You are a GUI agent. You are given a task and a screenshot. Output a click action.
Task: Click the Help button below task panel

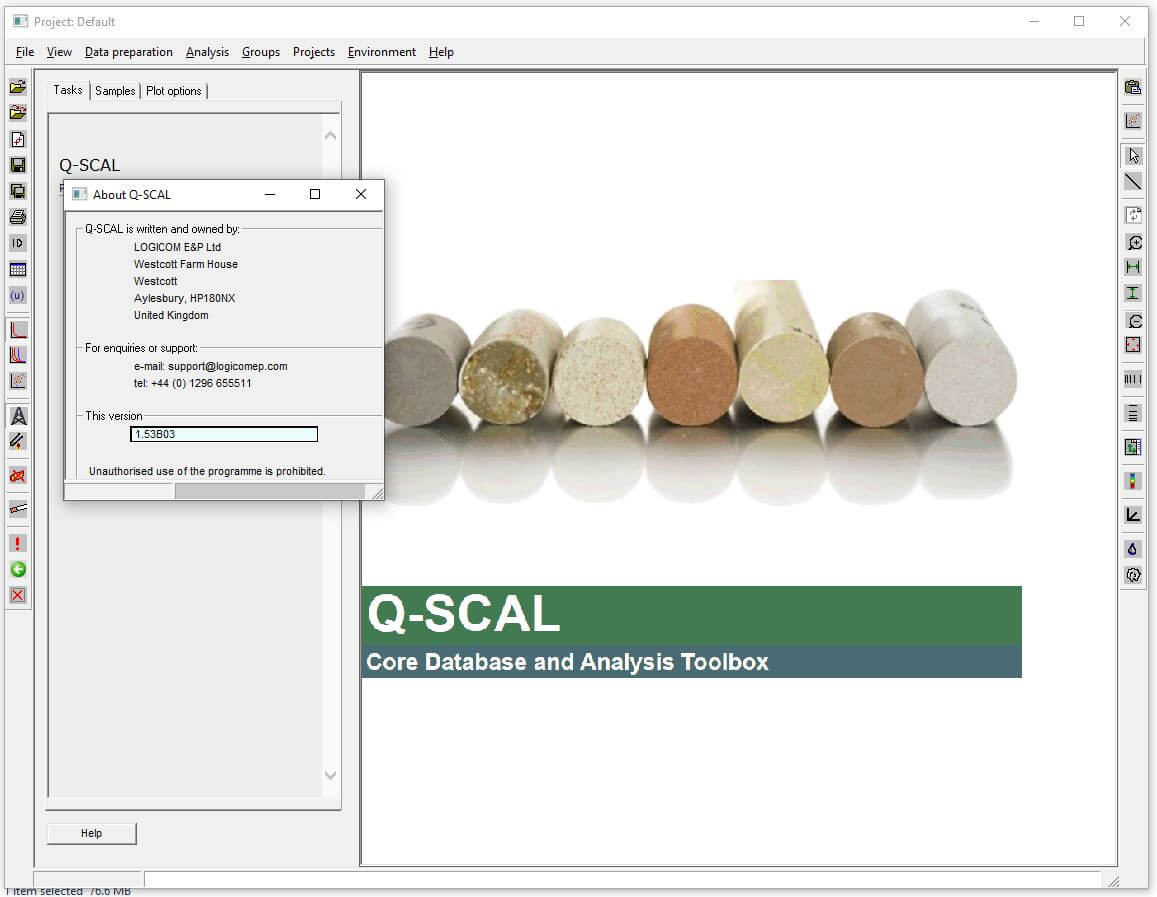pyautogui.click(x=91, y=833)
